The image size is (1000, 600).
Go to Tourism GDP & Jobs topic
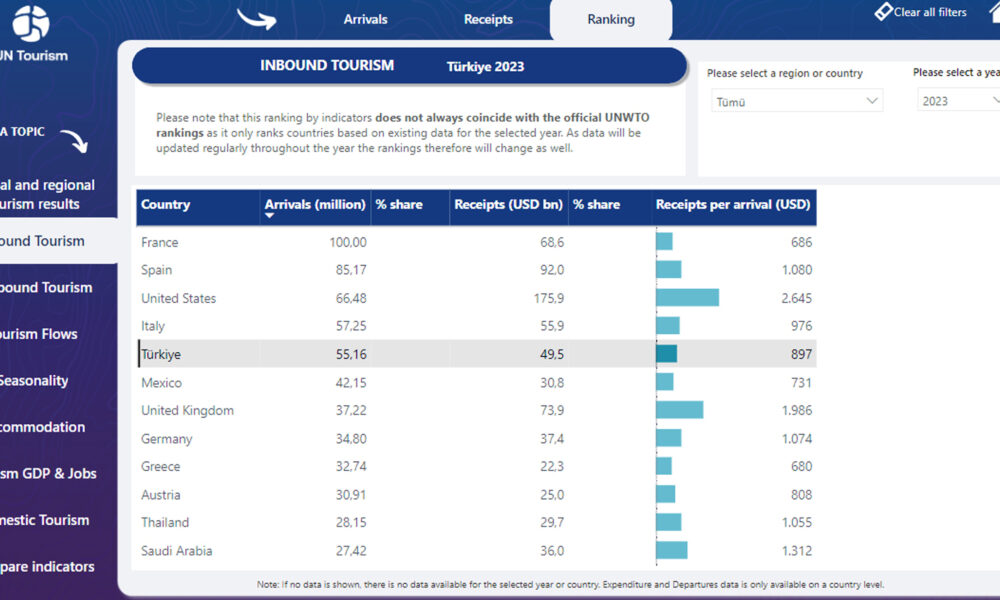coord(48,473)
